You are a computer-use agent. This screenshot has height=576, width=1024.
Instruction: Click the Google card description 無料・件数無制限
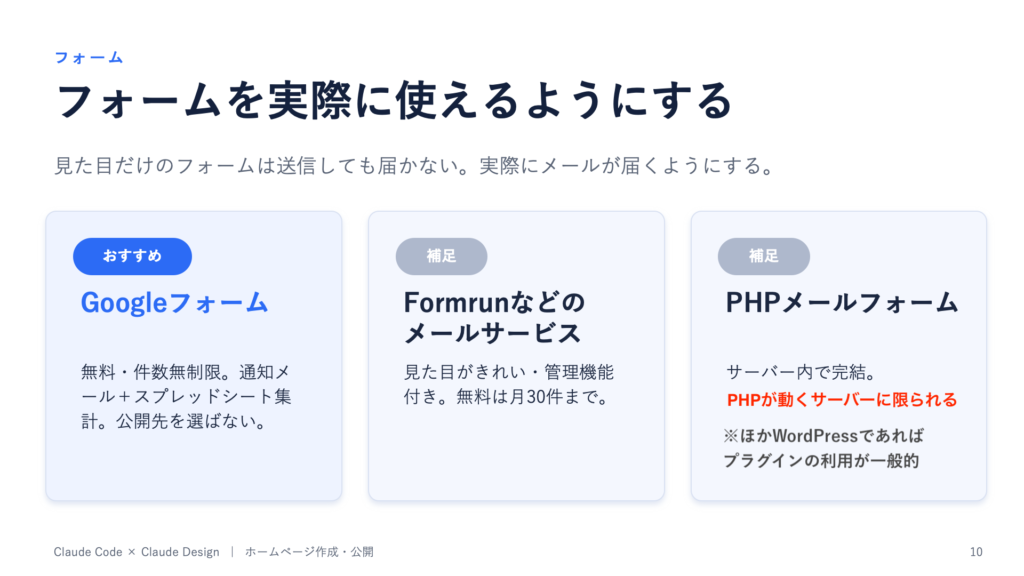click(186, 396)
